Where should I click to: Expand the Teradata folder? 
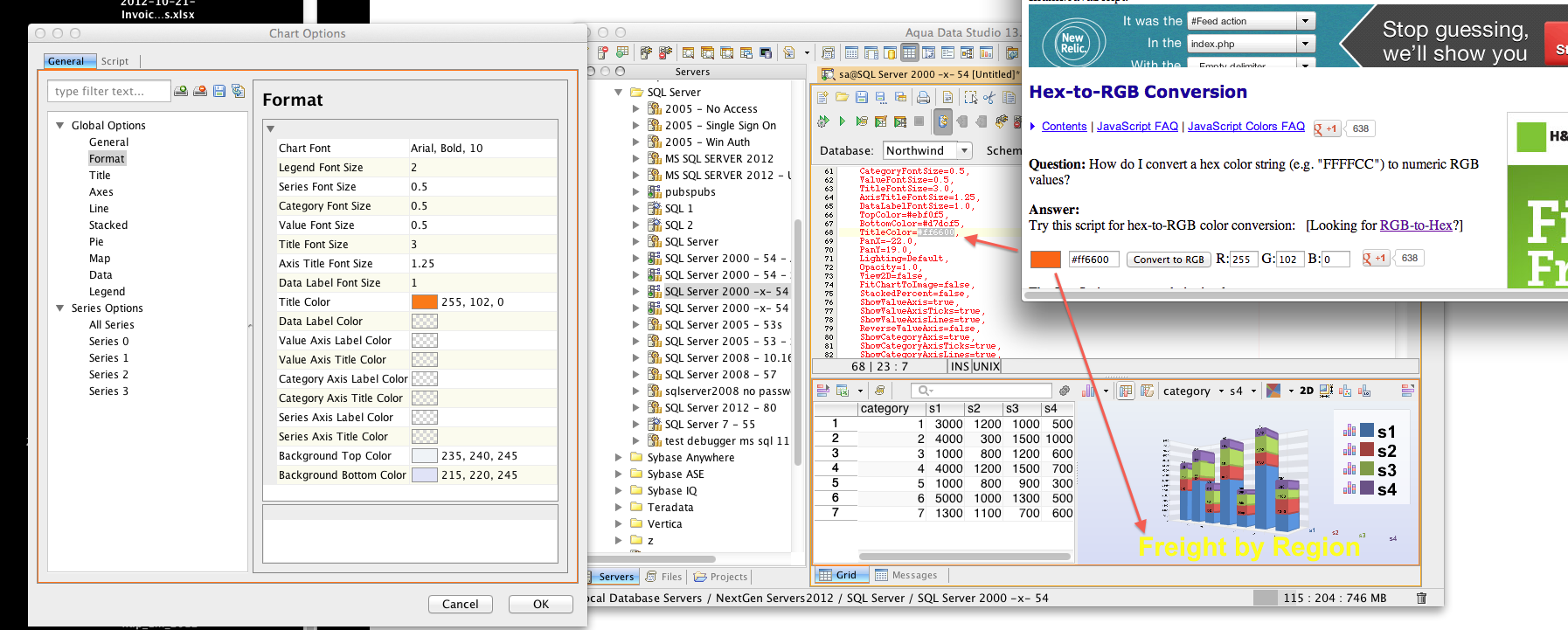619,507
